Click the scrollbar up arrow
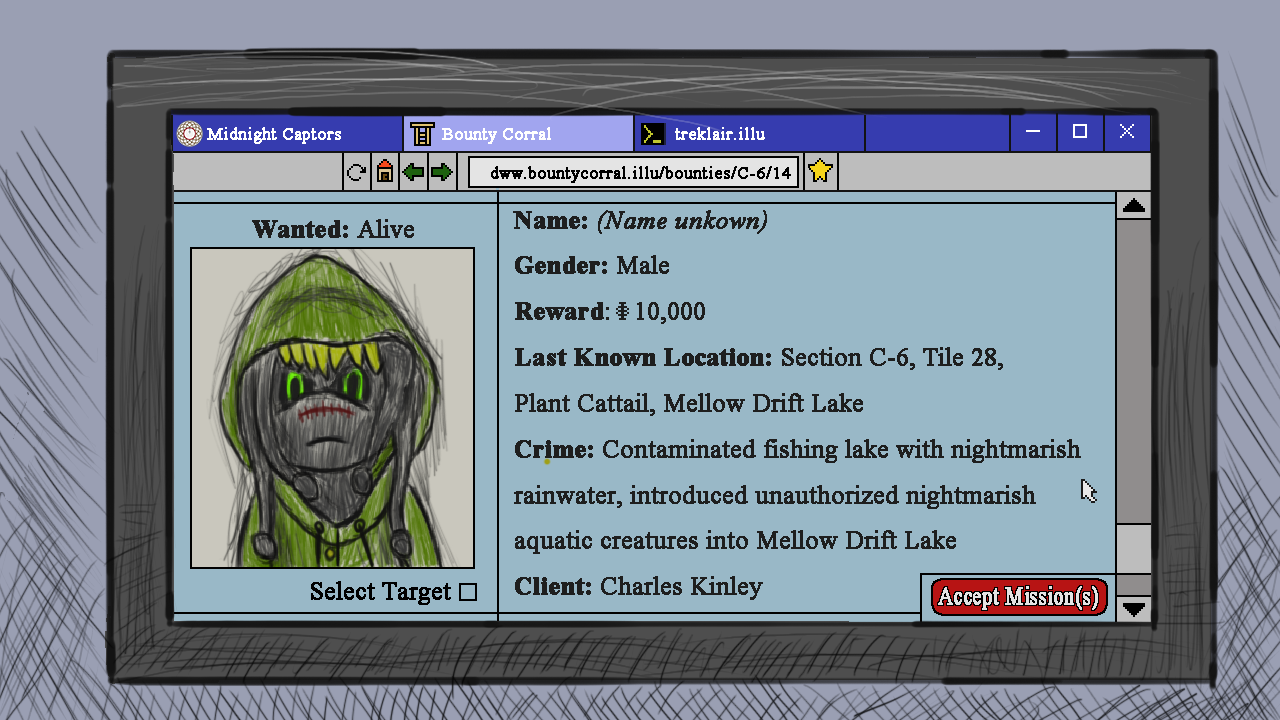The height and width of the screenshot is (720, 1280). (1133, 206)
